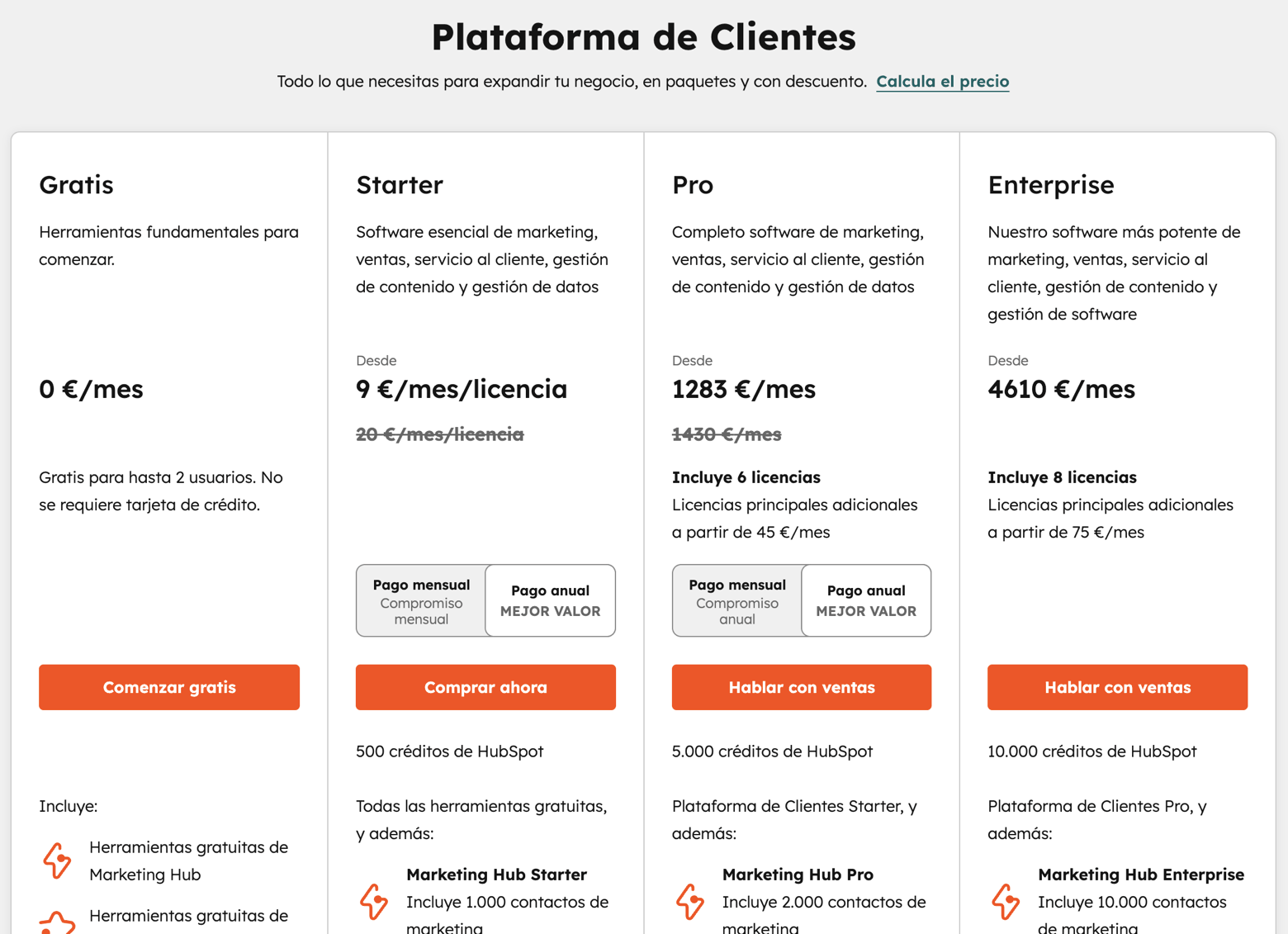
Task: Click Hablar con ventas for the Enterprise plan
Action: 1117,687
